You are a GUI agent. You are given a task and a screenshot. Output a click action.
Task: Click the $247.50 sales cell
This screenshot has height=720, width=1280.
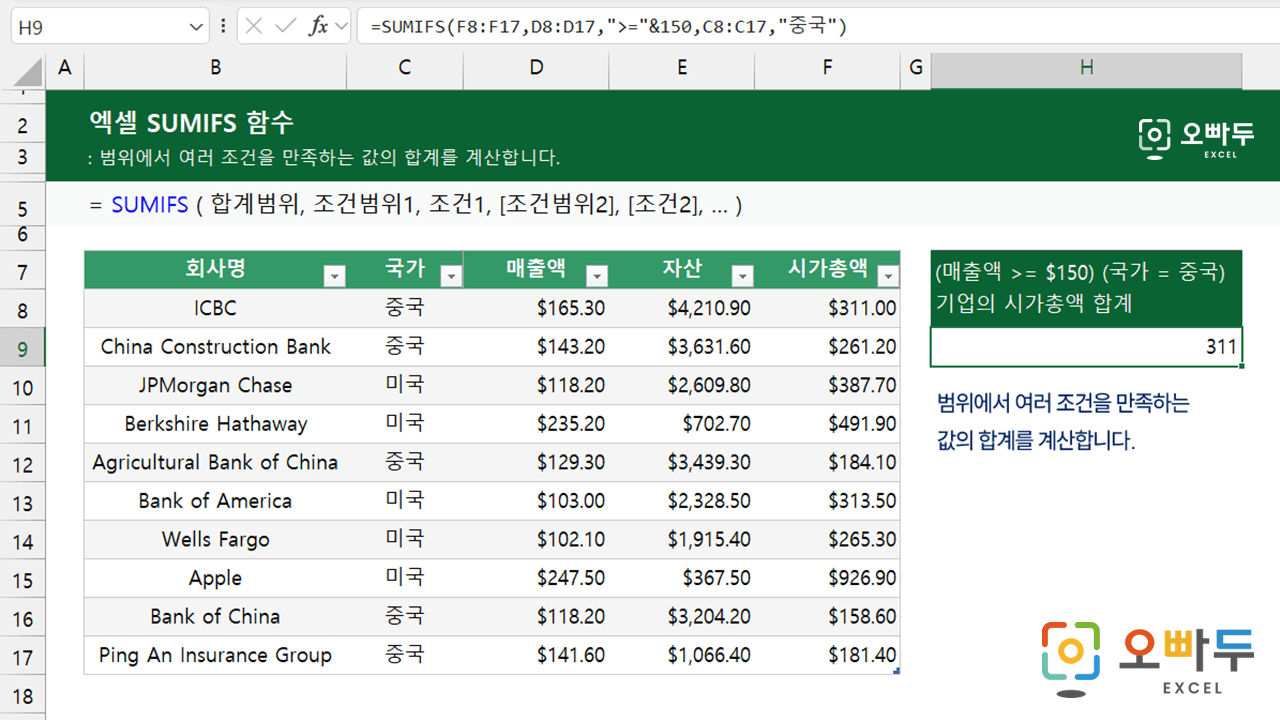pos(537,578)
